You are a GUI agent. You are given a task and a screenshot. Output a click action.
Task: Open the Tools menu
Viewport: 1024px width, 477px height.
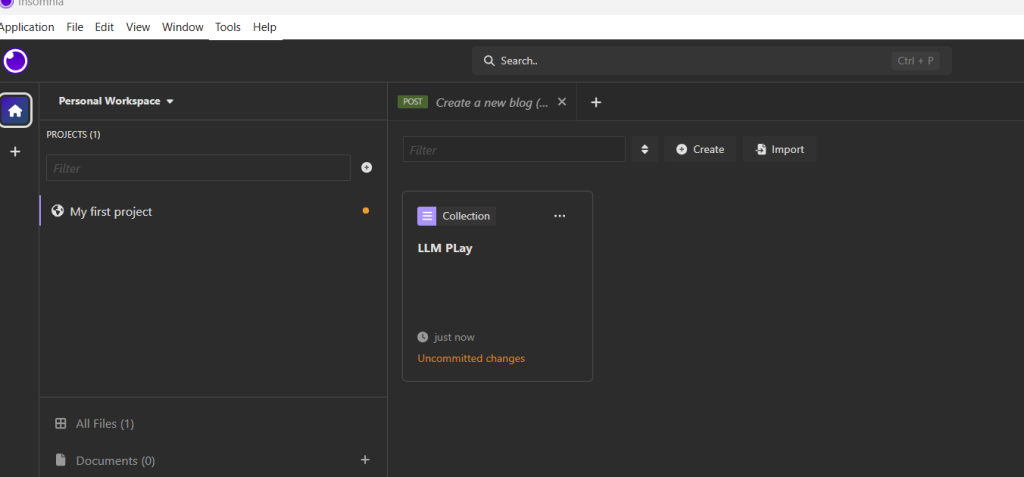(x=228, y=27)
